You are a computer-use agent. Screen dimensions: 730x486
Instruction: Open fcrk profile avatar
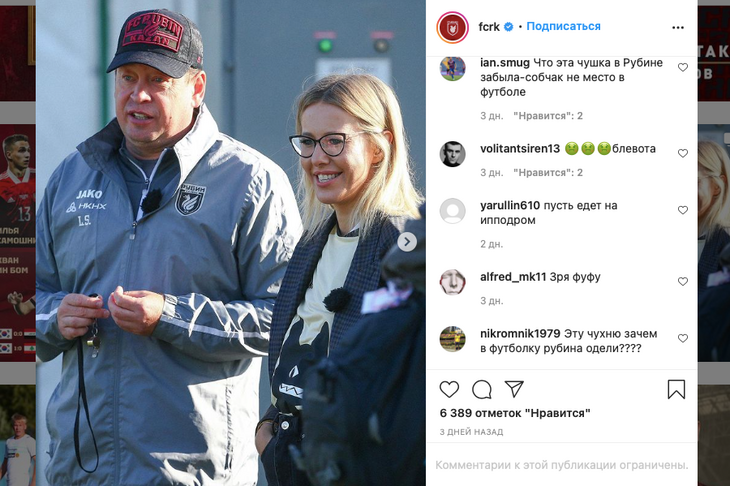point(452,27)
